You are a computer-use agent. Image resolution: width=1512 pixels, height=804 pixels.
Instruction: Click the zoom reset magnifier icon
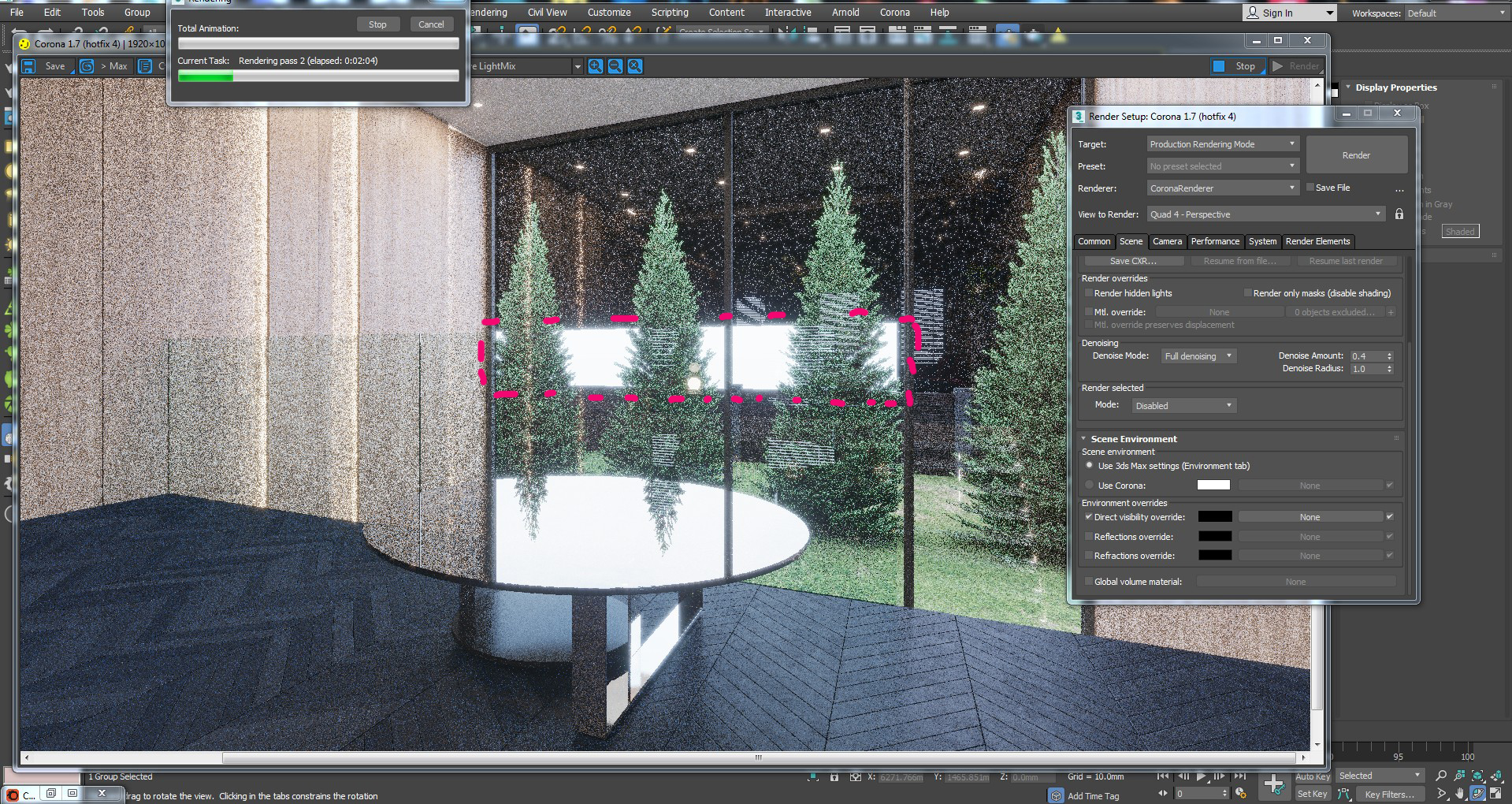(x=635, y=66)
